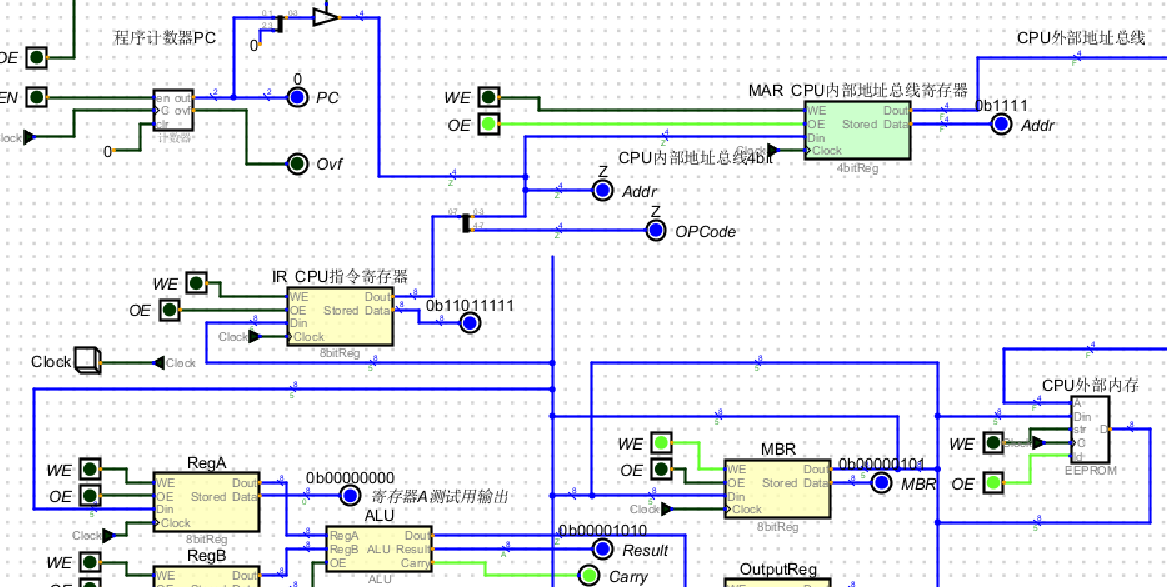Toggle the OE pin for MBR
Screen dimensions: 1167x587
pos(661,469)
